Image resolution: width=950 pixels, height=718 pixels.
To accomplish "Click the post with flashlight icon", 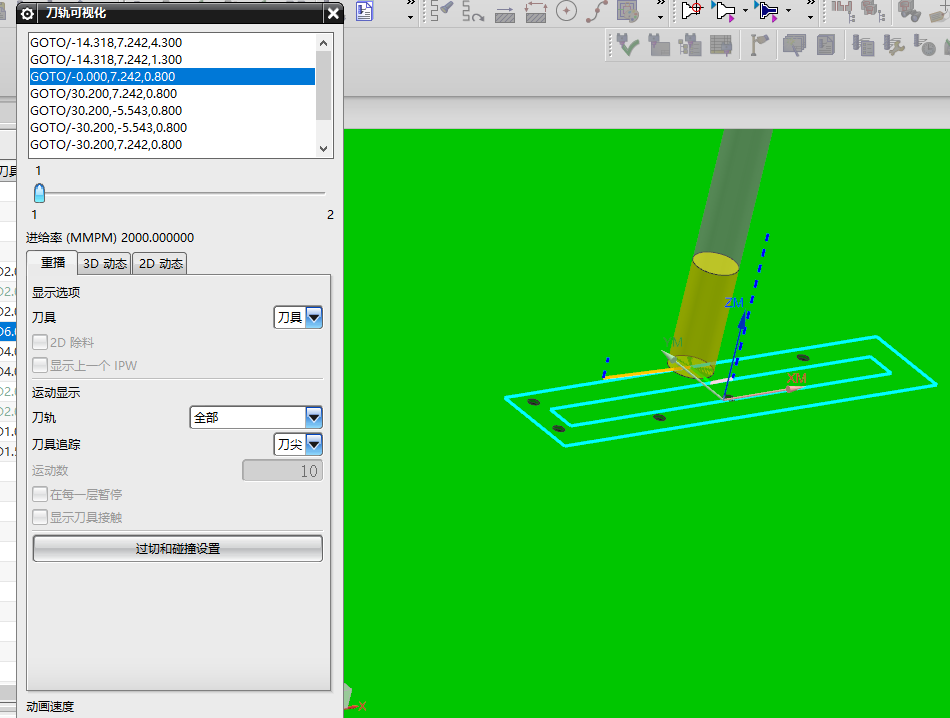I will [759, 45].
